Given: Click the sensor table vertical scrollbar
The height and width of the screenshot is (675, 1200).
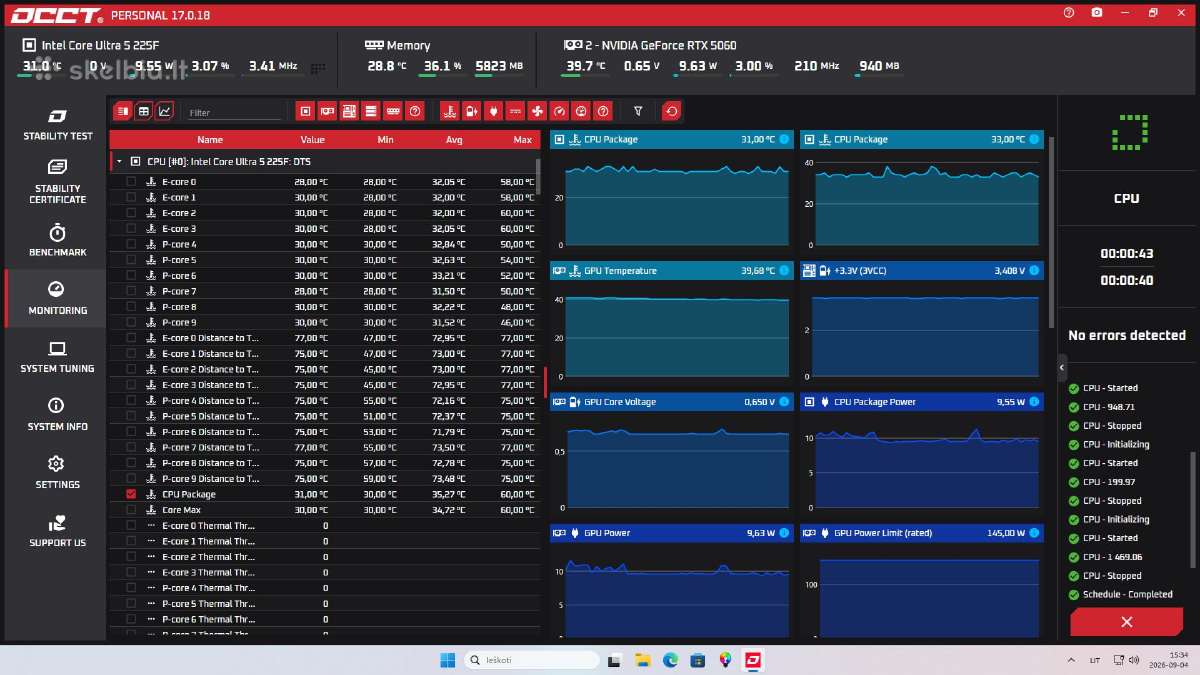Looking at the screenshot, I should pyautogui.click(x=539, y=176).
